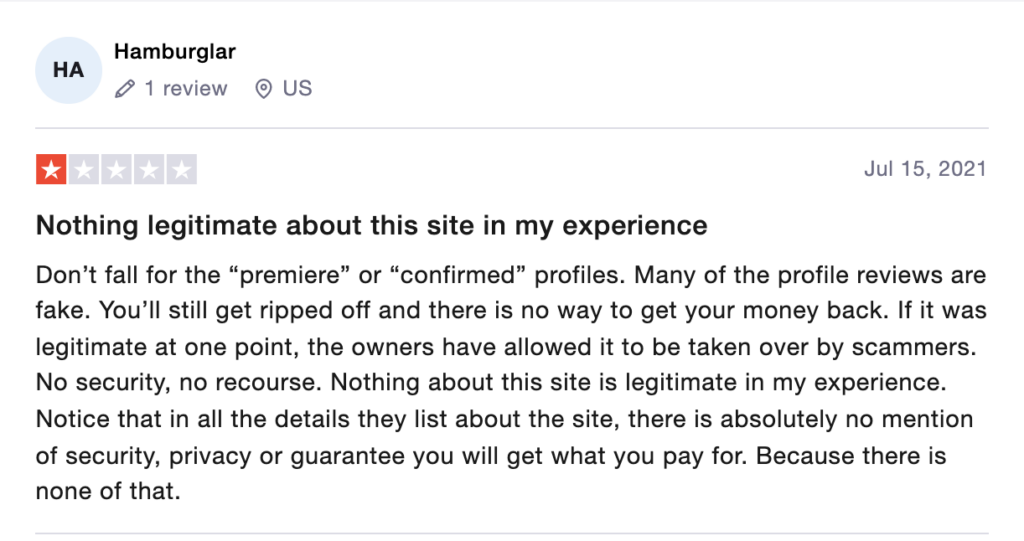Click the 'none of that.' closing line

(x=108, y=491)
